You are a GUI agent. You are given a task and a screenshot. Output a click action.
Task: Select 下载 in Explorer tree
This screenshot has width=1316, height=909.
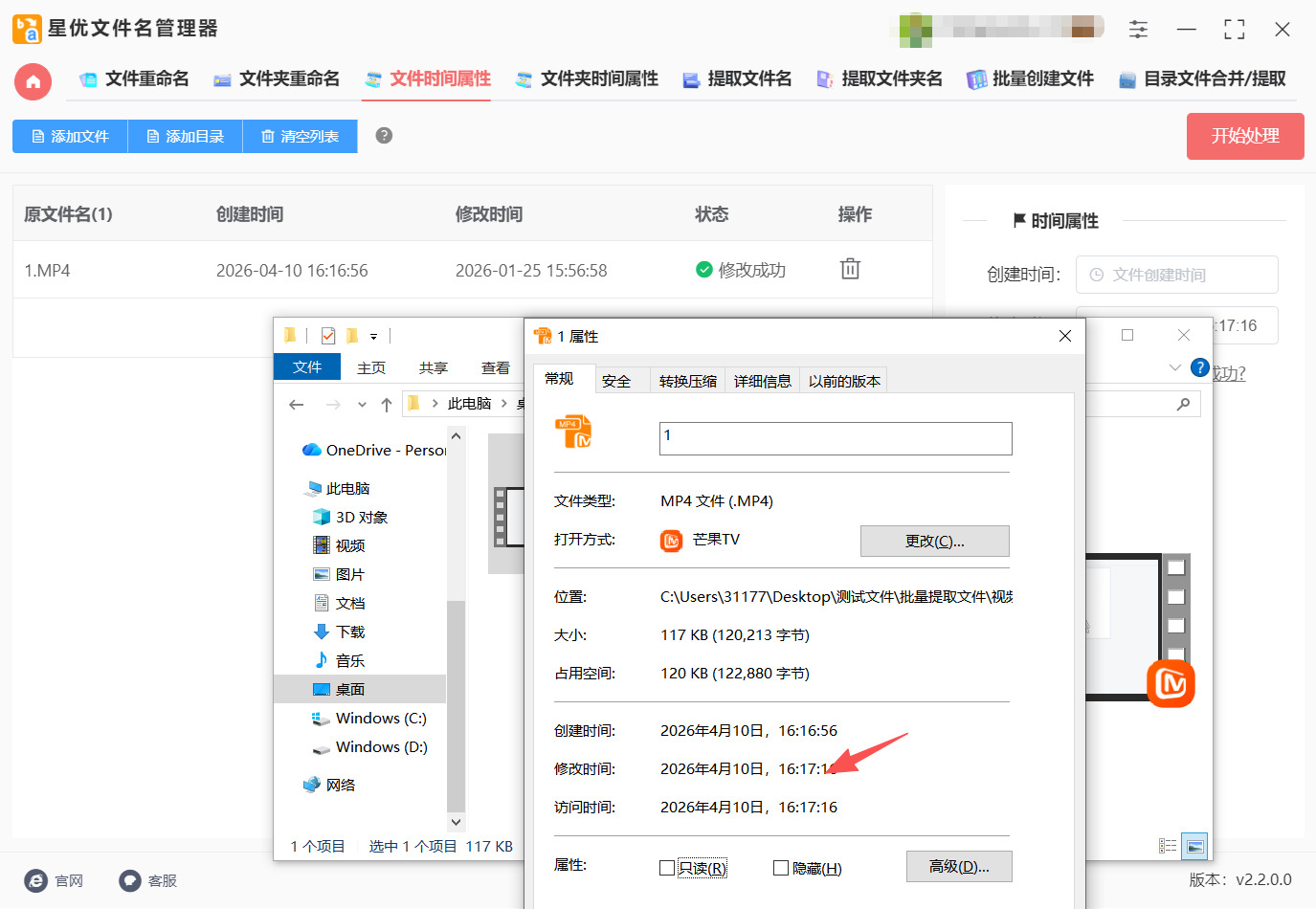click(340, 632)
